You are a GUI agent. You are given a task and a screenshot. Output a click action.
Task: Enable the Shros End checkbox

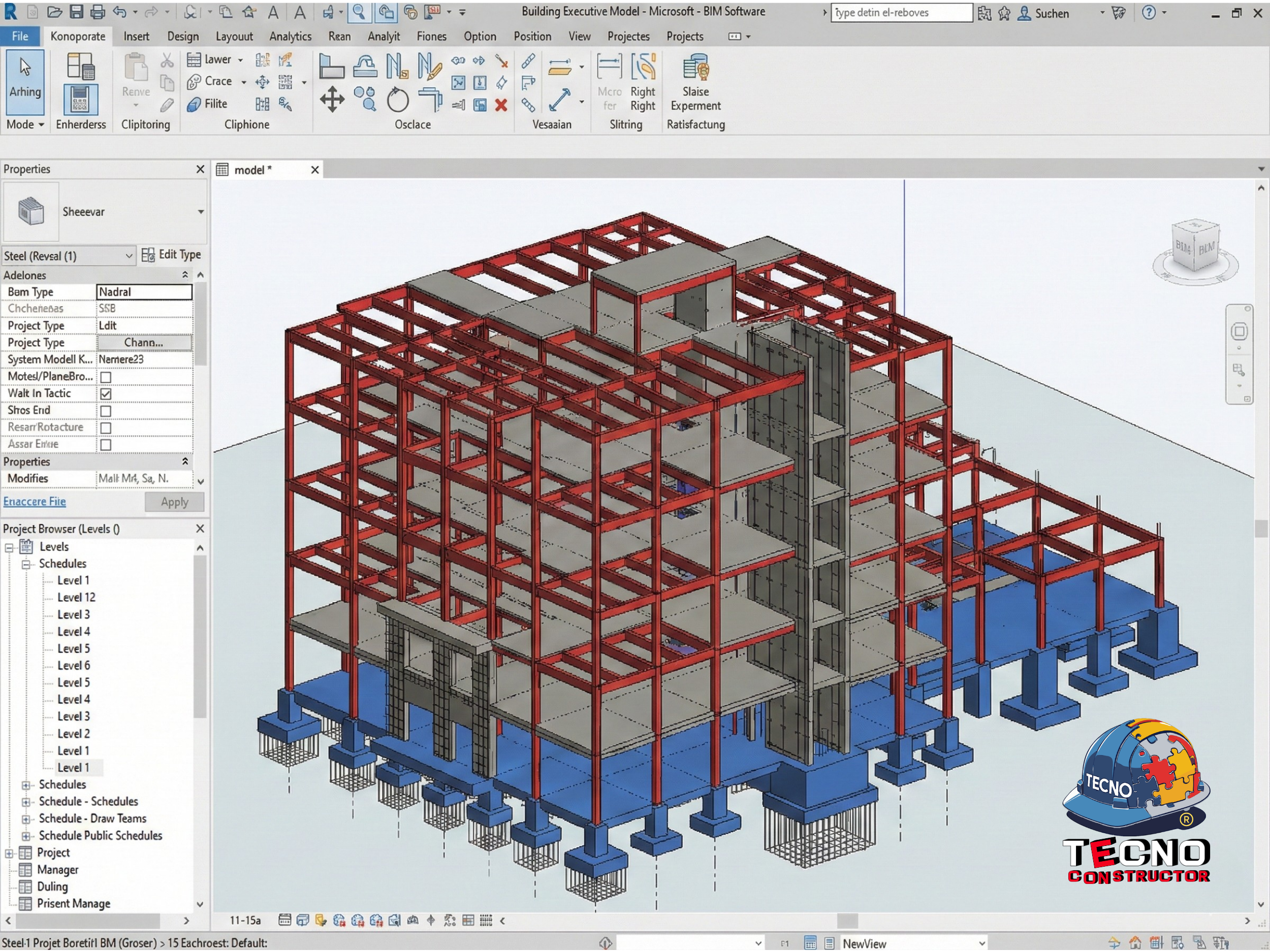pyautogui.click(x=106, y=411)
